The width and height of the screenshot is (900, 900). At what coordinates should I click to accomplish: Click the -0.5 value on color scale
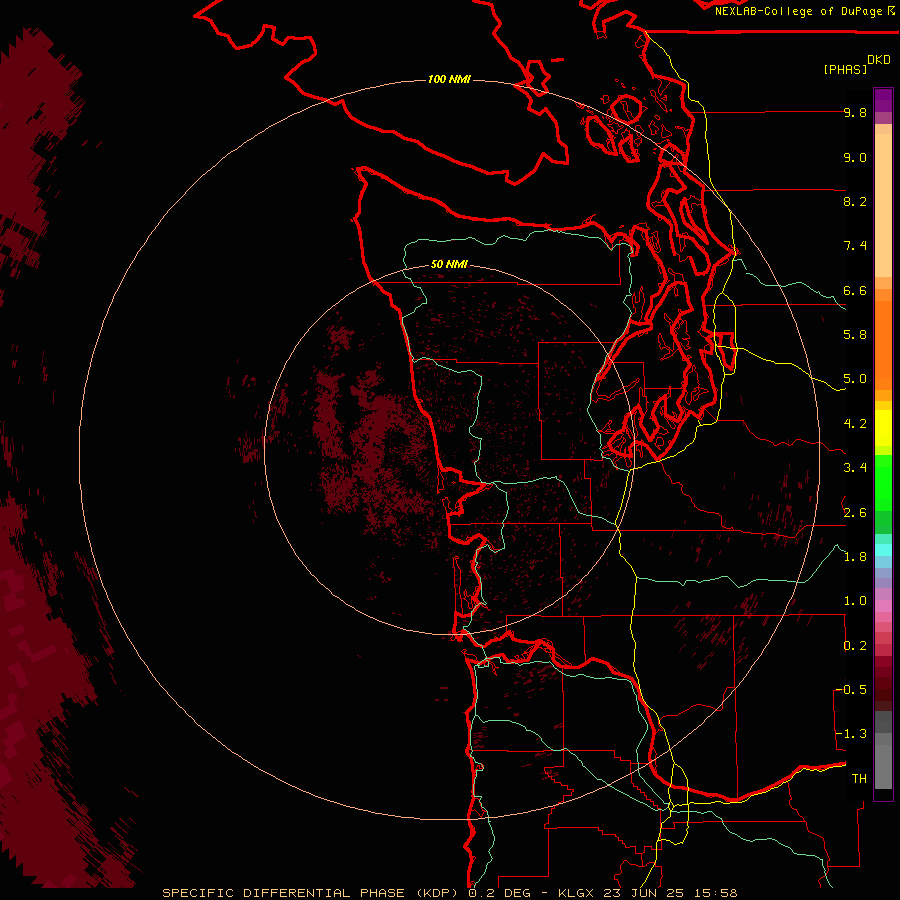pos(851,690)
